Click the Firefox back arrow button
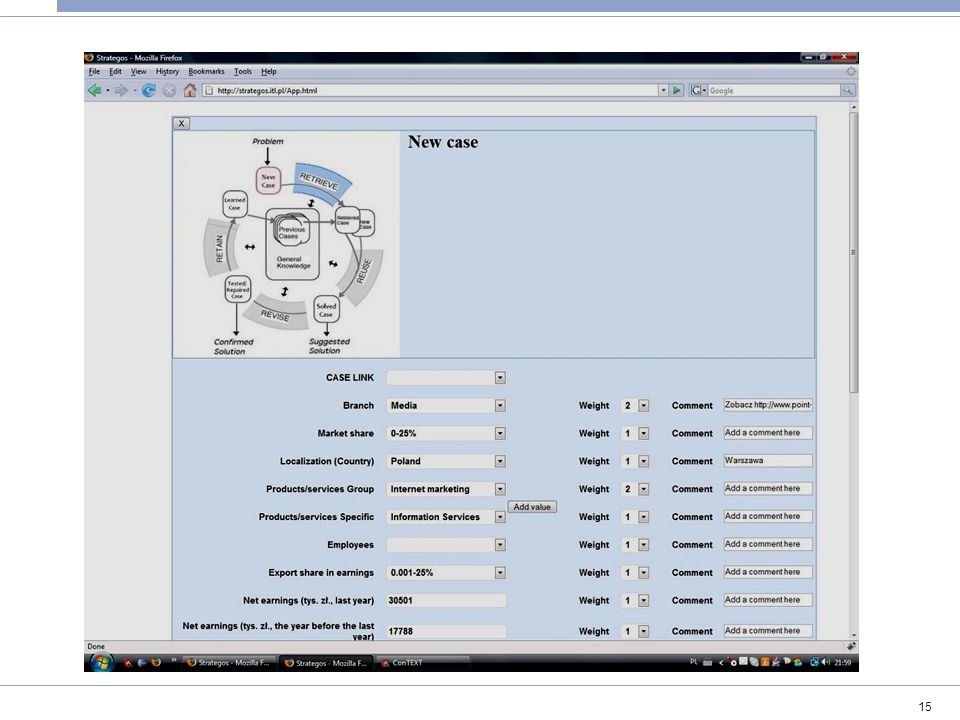The width and height of the screenshot is (960, 720). pos(94,91)
